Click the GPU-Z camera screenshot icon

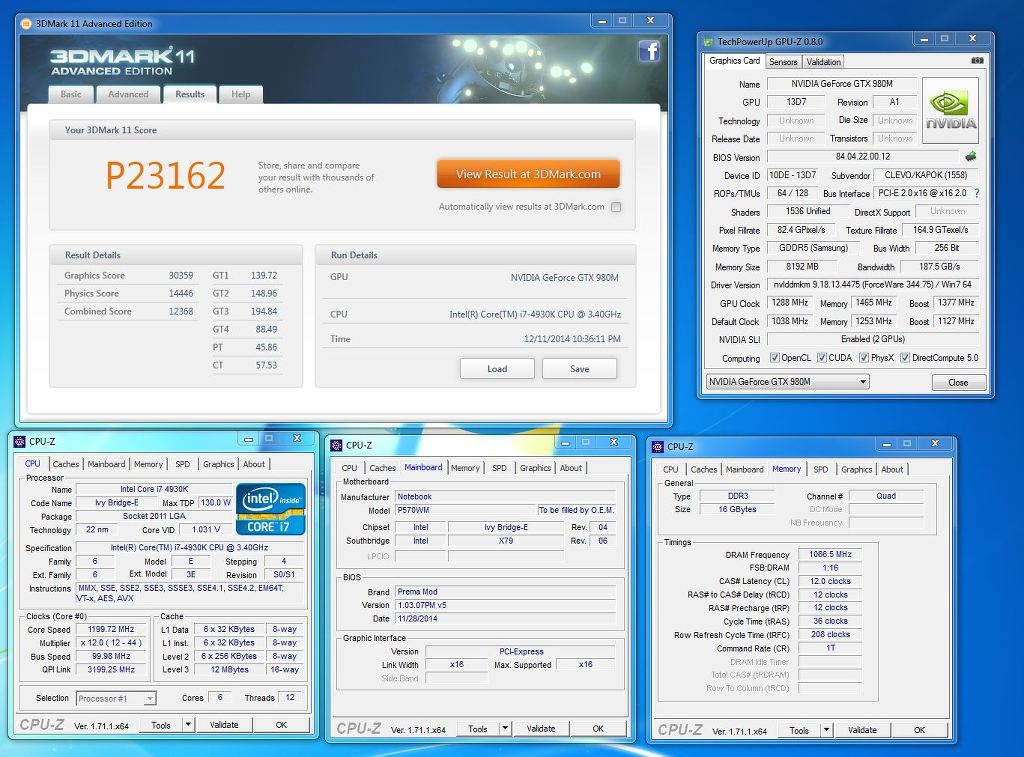point(977,61)
